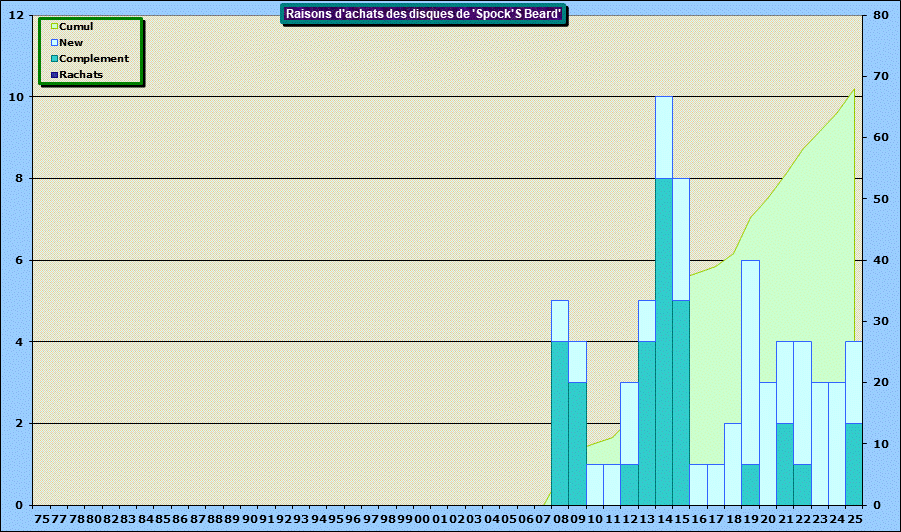Select the teal Complement segment of year 25
Screen dimensions: 901x532
pyautogui.click(x=854, y=463)
